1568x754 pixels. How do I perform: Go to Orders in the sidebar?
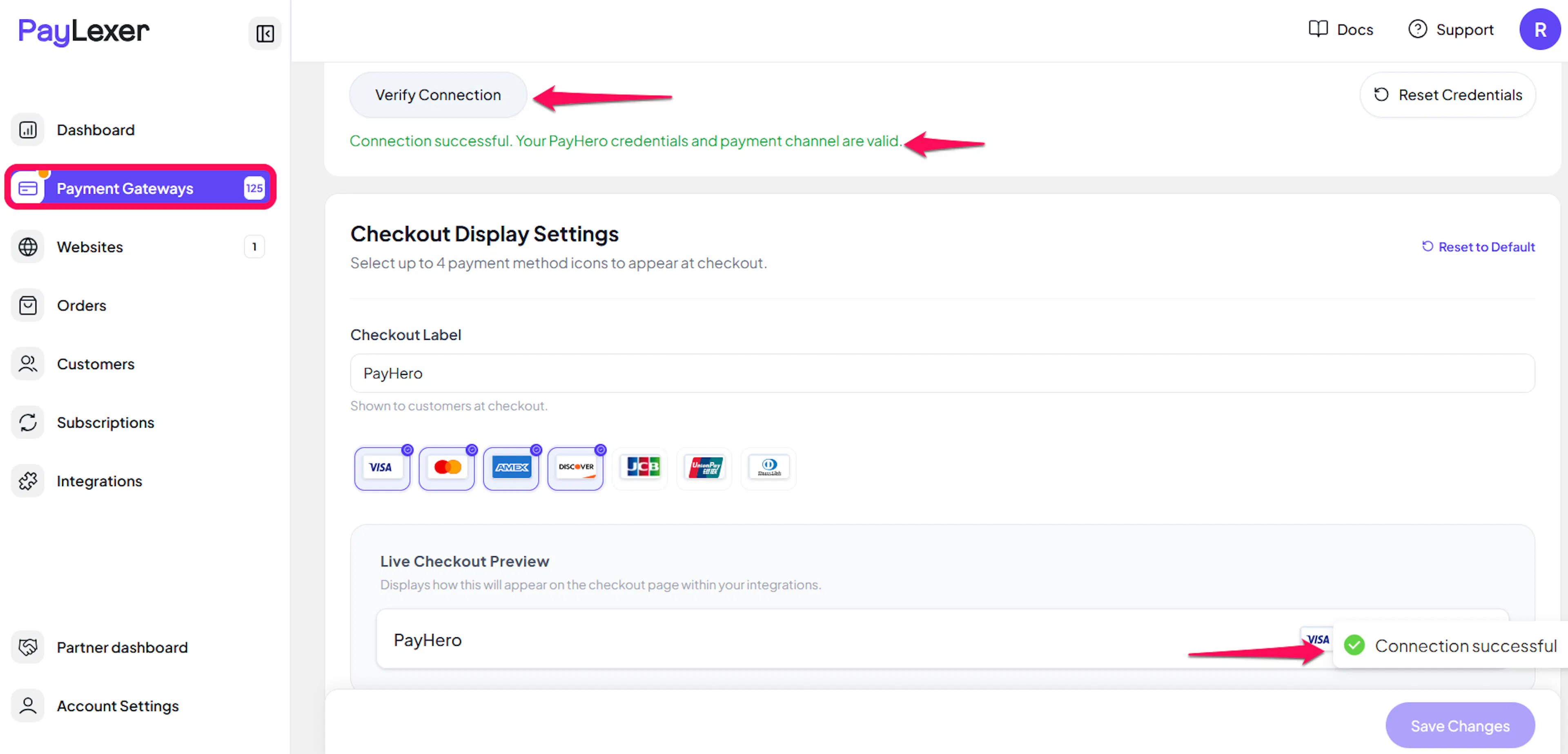(x=140, y=305)
